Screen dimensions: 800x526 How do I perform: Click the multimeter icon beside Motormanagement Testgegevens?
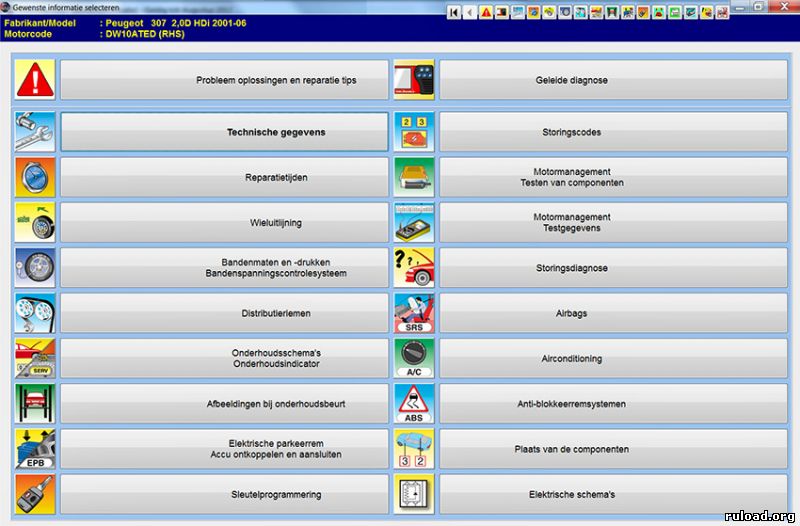[414, 222]
